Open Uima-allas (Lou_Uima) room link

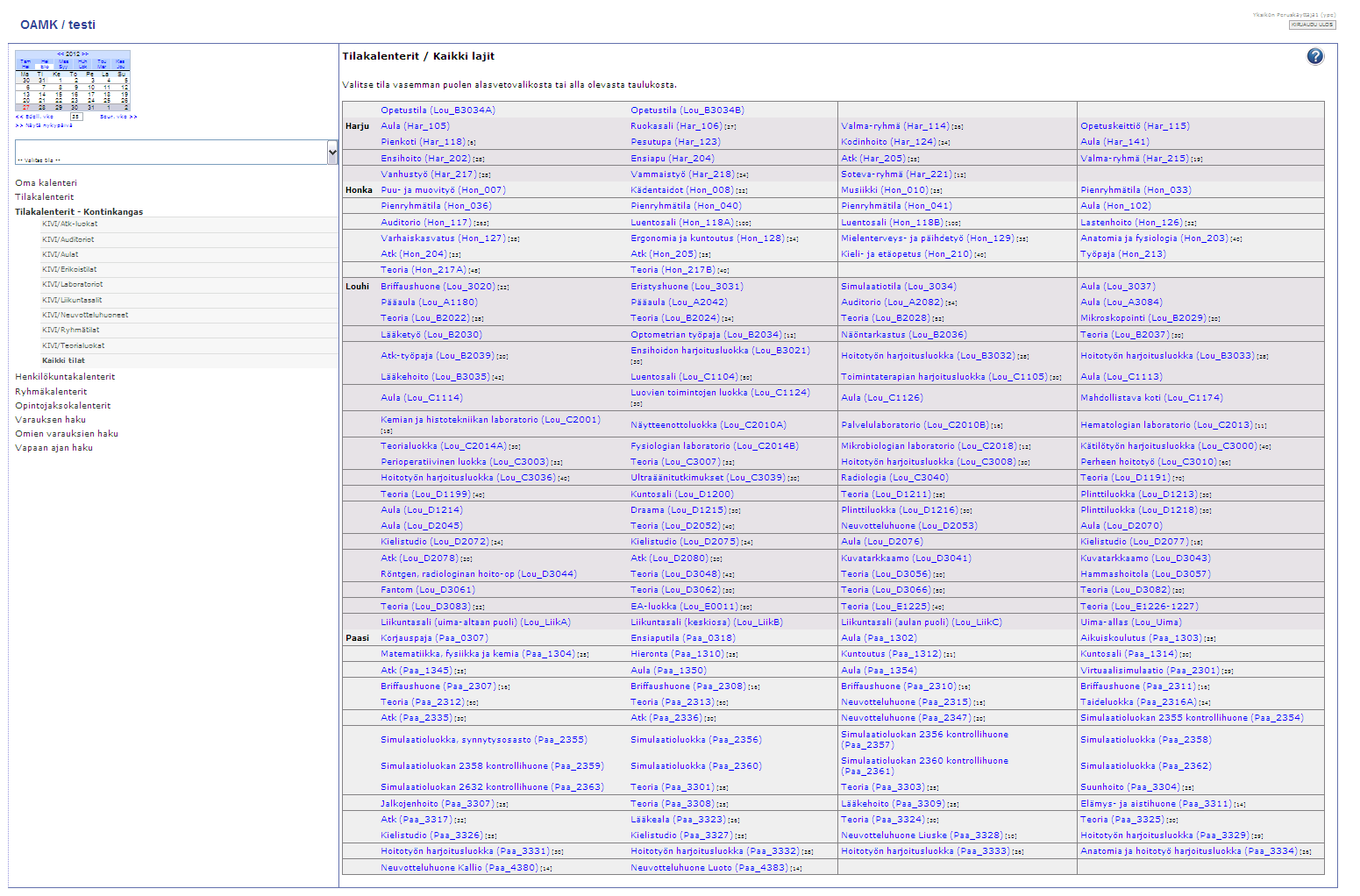1130,622
